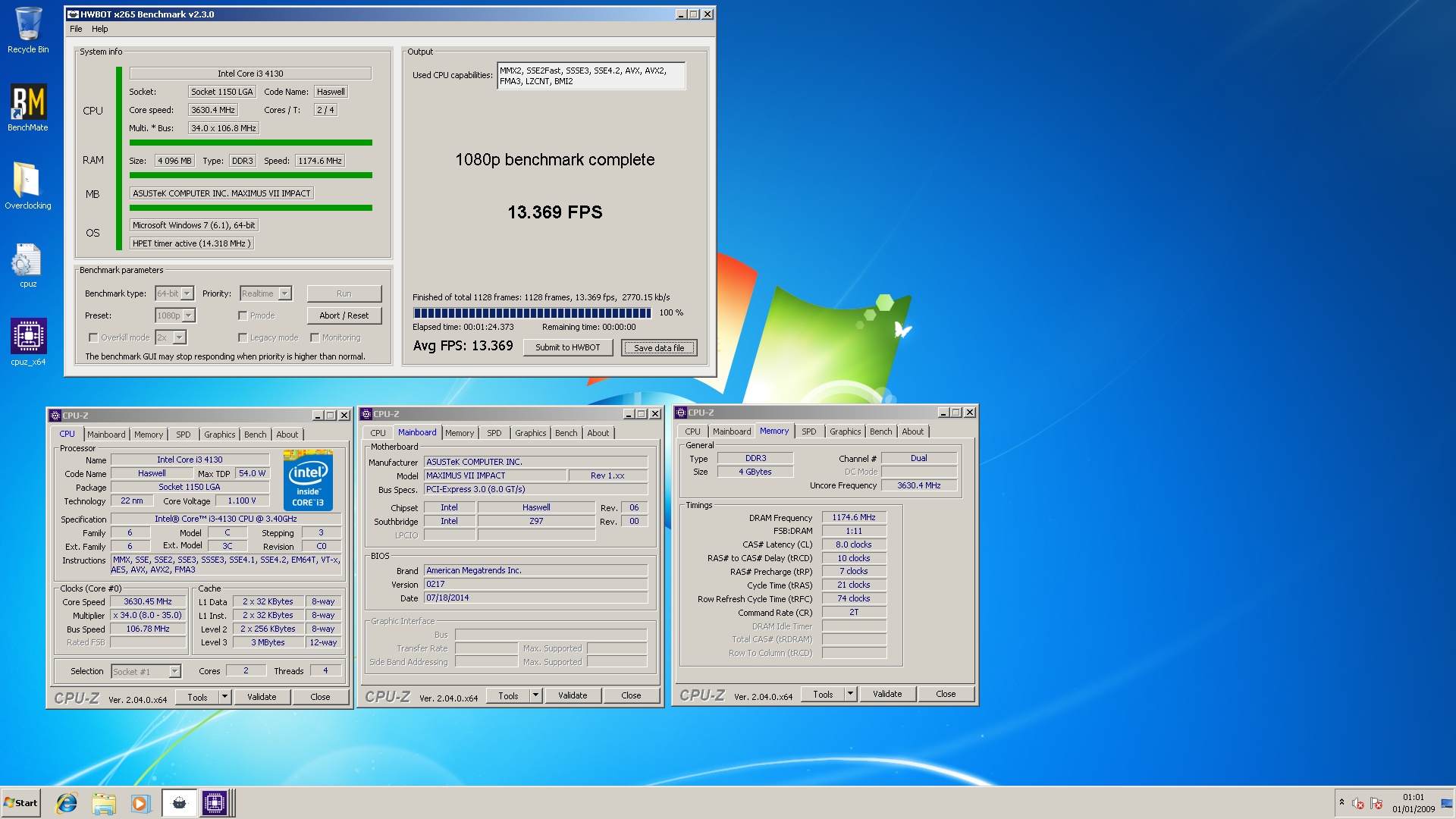1456x819 pixels.
Task: Open the Benchmark type dropdown
Action: (x=174, y=293)
